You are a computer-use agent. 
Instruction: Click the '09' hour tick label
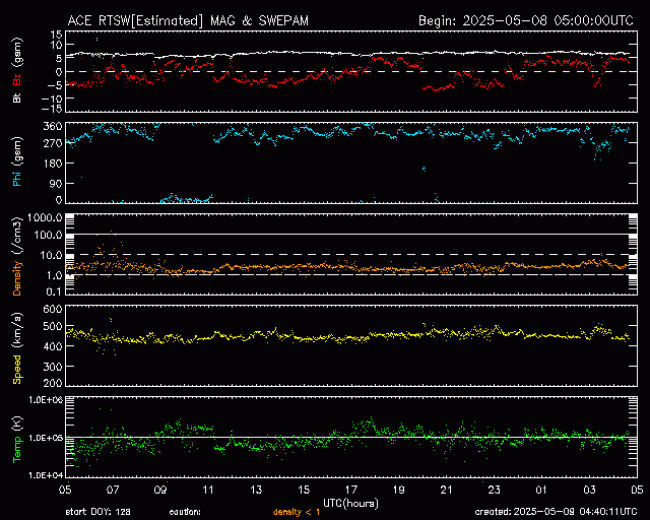tap(160, 490)
